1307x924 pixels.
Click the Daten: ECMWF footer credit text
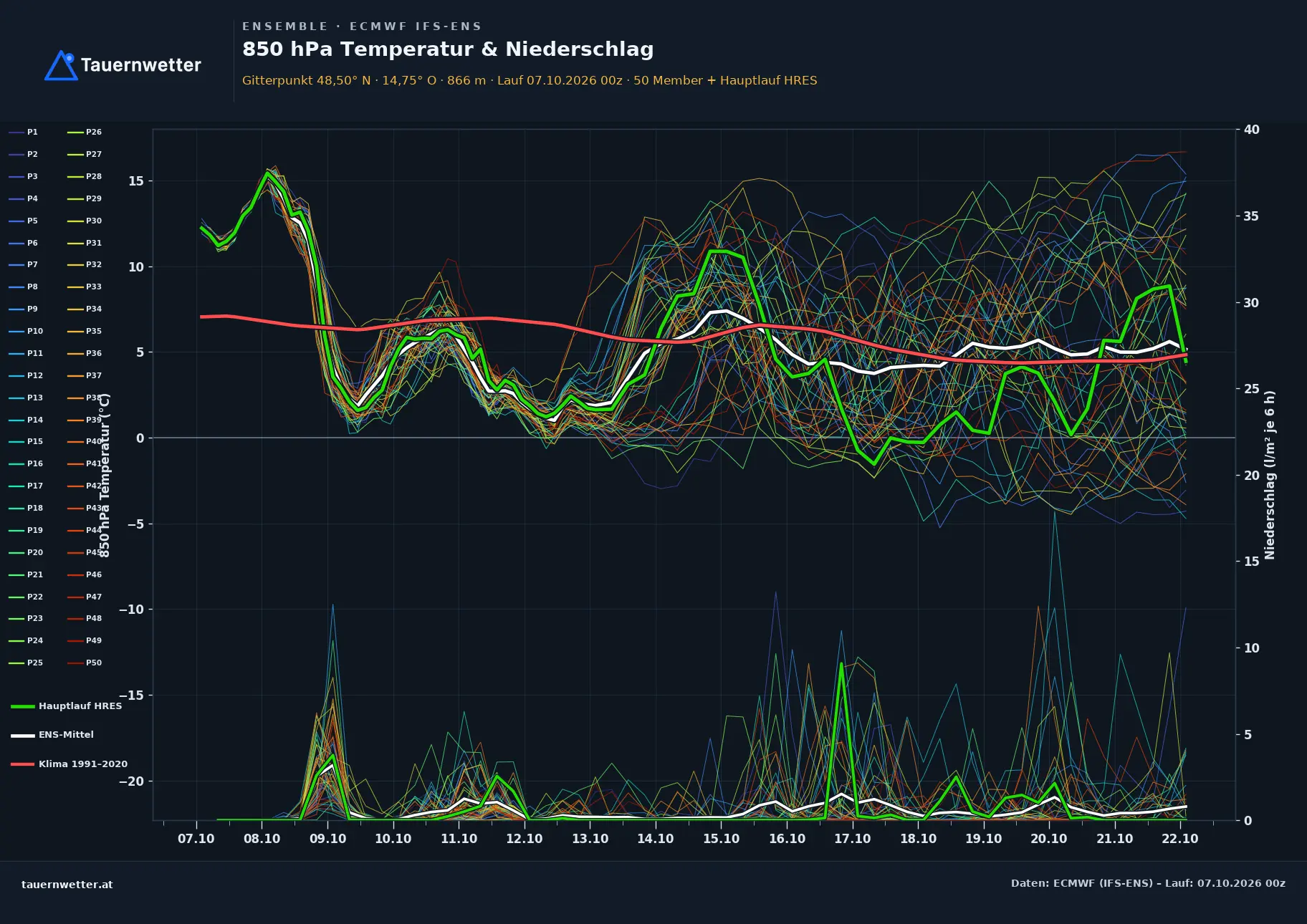pyautogui.click(x=1148, y=884)
